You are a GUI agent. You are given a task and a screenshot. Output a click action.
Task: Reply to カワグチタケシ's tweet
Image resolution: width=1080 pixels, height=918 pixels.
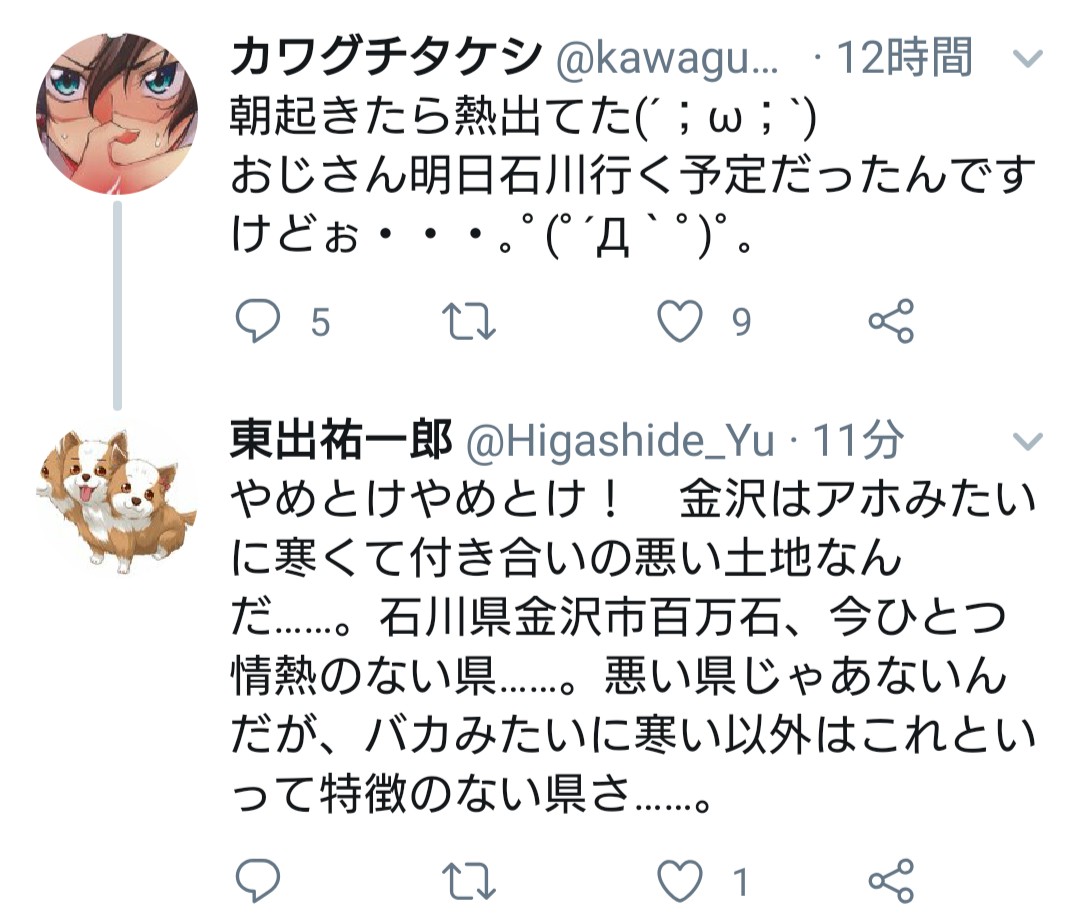[x=258, y=321]
